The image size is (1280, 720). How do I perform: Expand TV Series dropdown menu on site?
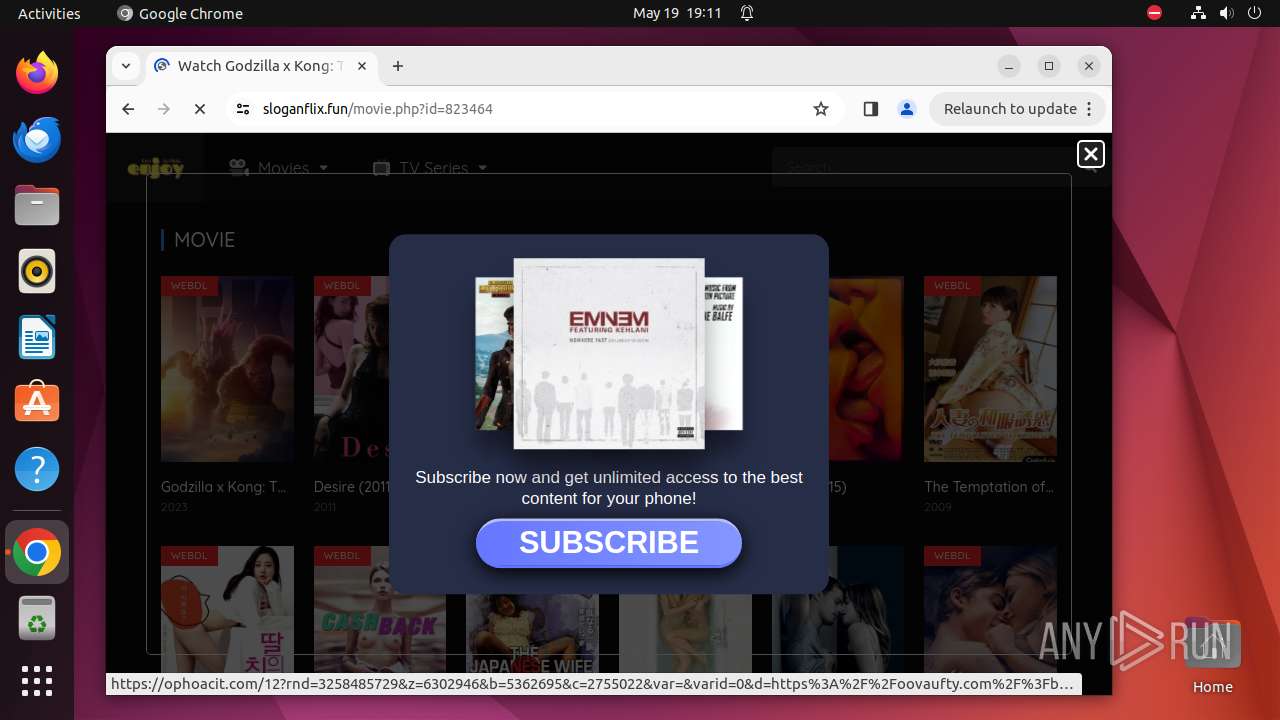click(430, 168)
